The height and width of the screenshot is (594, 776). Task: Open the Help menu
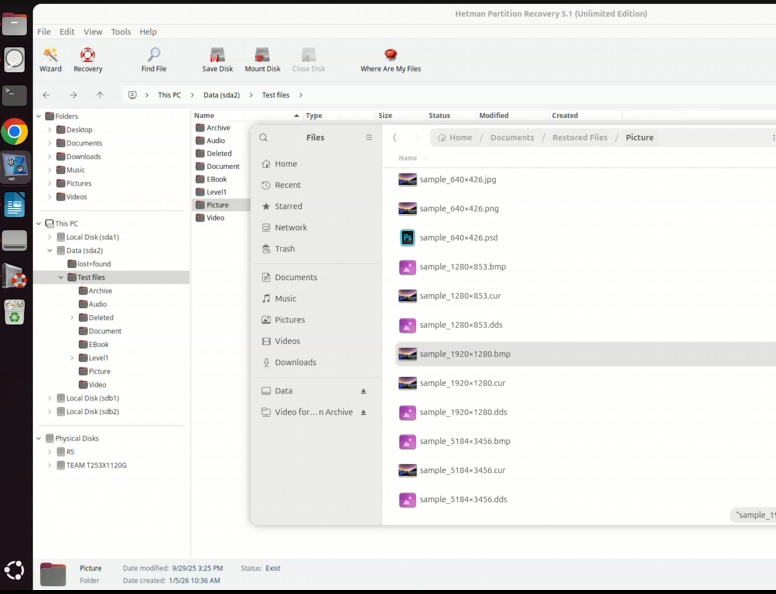click(x=148, y=32)
